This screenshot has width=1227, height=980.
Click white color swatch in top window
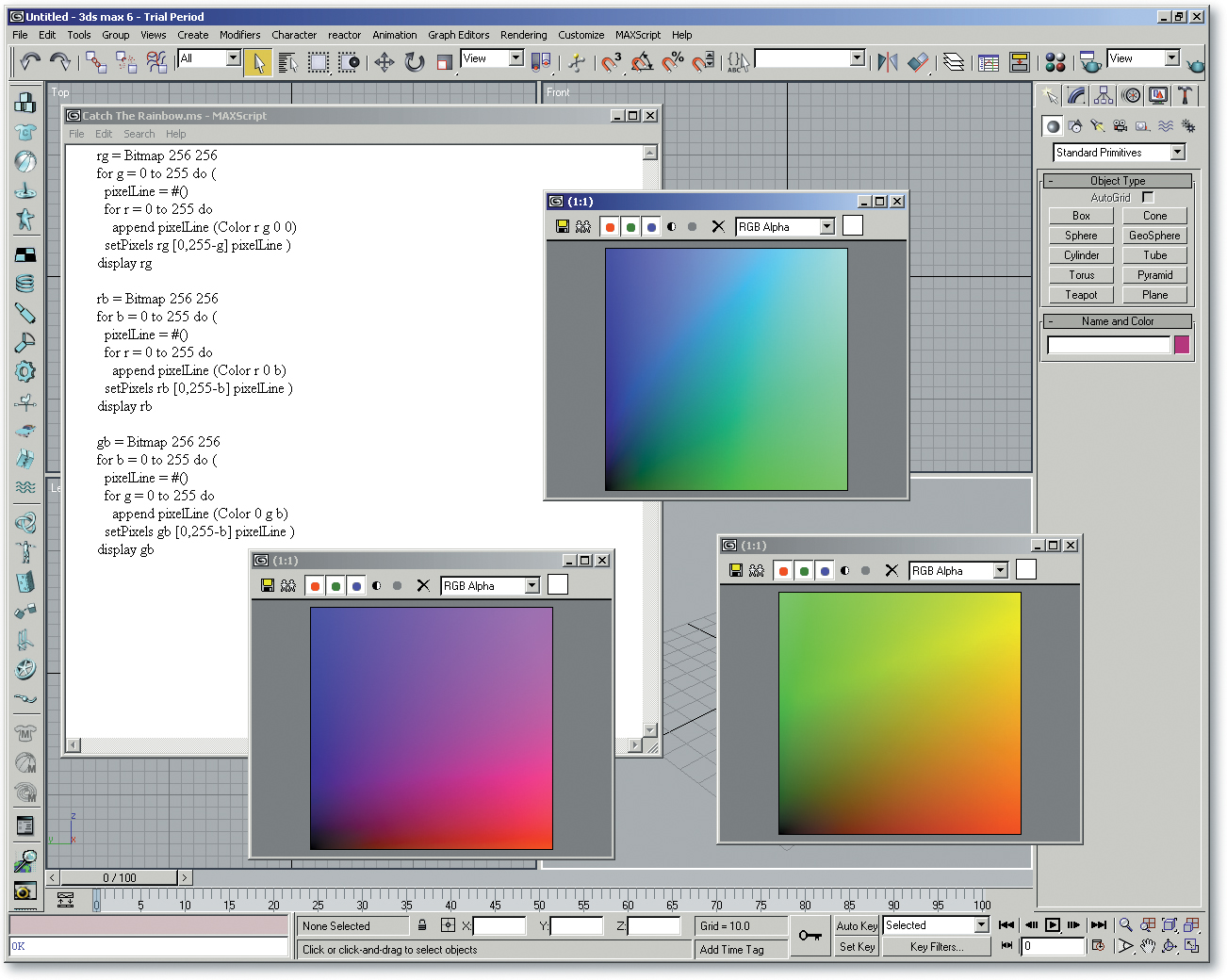click(x=852, y=225)
